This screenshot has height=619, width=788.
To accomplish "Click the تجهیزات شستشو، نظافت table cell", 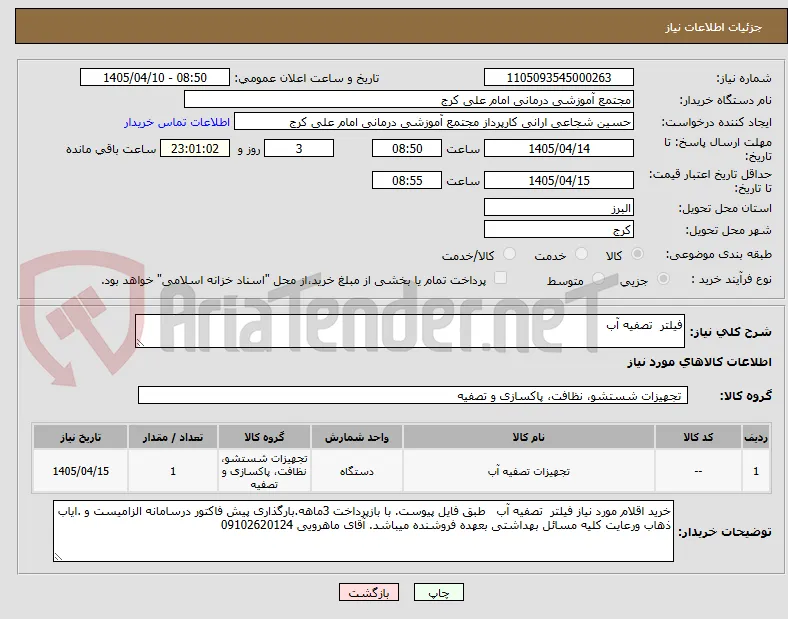I will pyautogui.click(x=264, y=471).
